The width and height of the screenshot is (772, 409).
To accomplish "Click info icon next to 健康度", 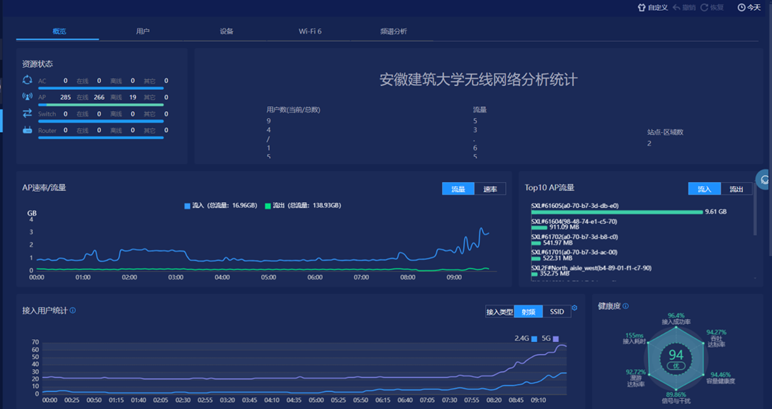I will (626, 306).
